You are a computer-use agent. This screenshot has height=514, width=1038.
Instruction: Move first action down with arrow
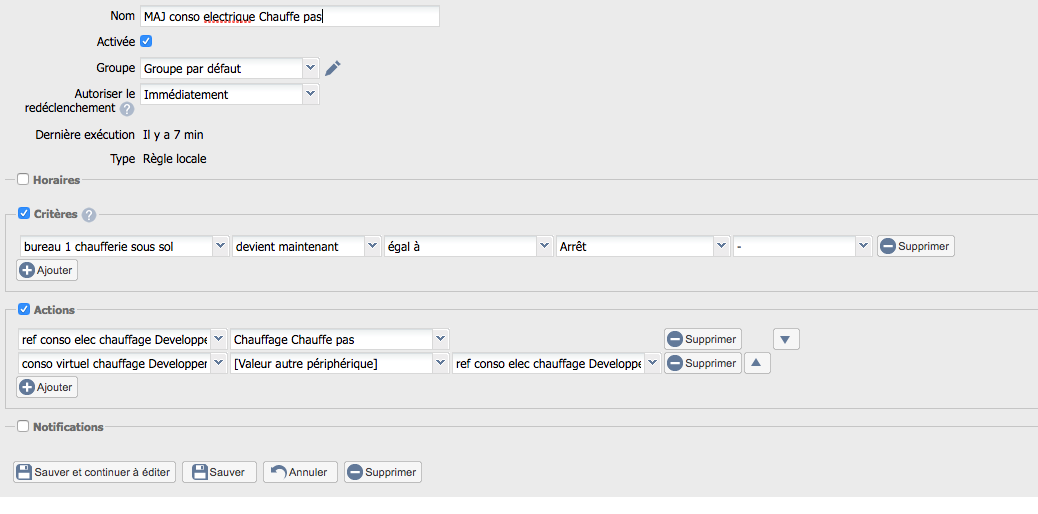point(786,339)
